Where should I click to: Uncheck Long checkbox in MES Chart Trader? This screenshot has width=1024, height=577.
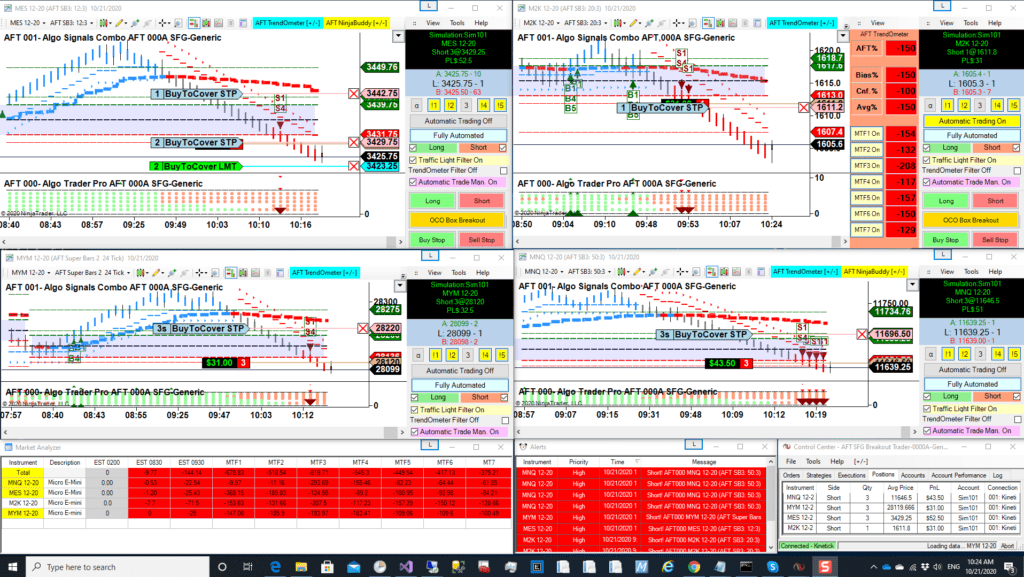click(413, 148)
